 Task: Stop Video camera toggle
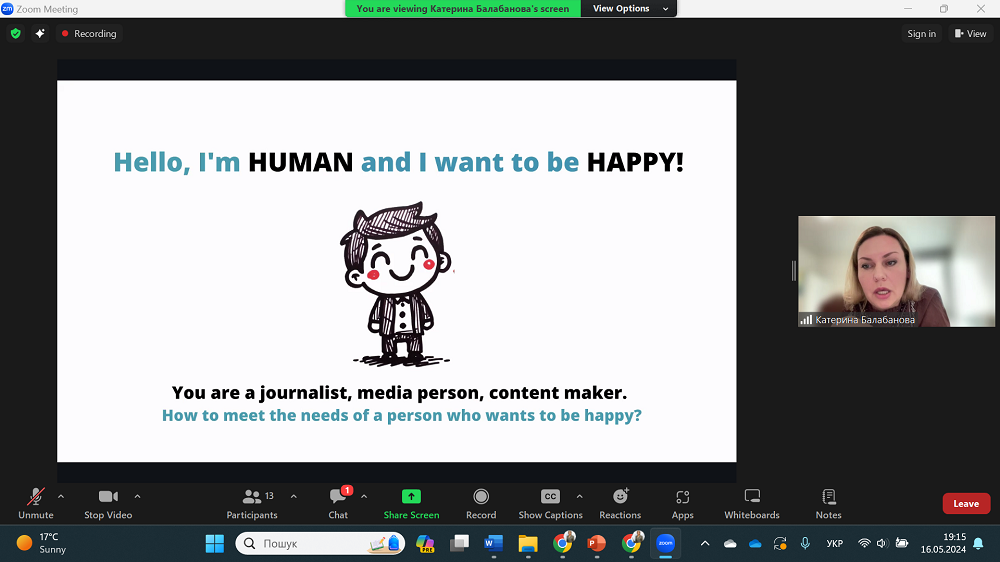tap(108, 502)
